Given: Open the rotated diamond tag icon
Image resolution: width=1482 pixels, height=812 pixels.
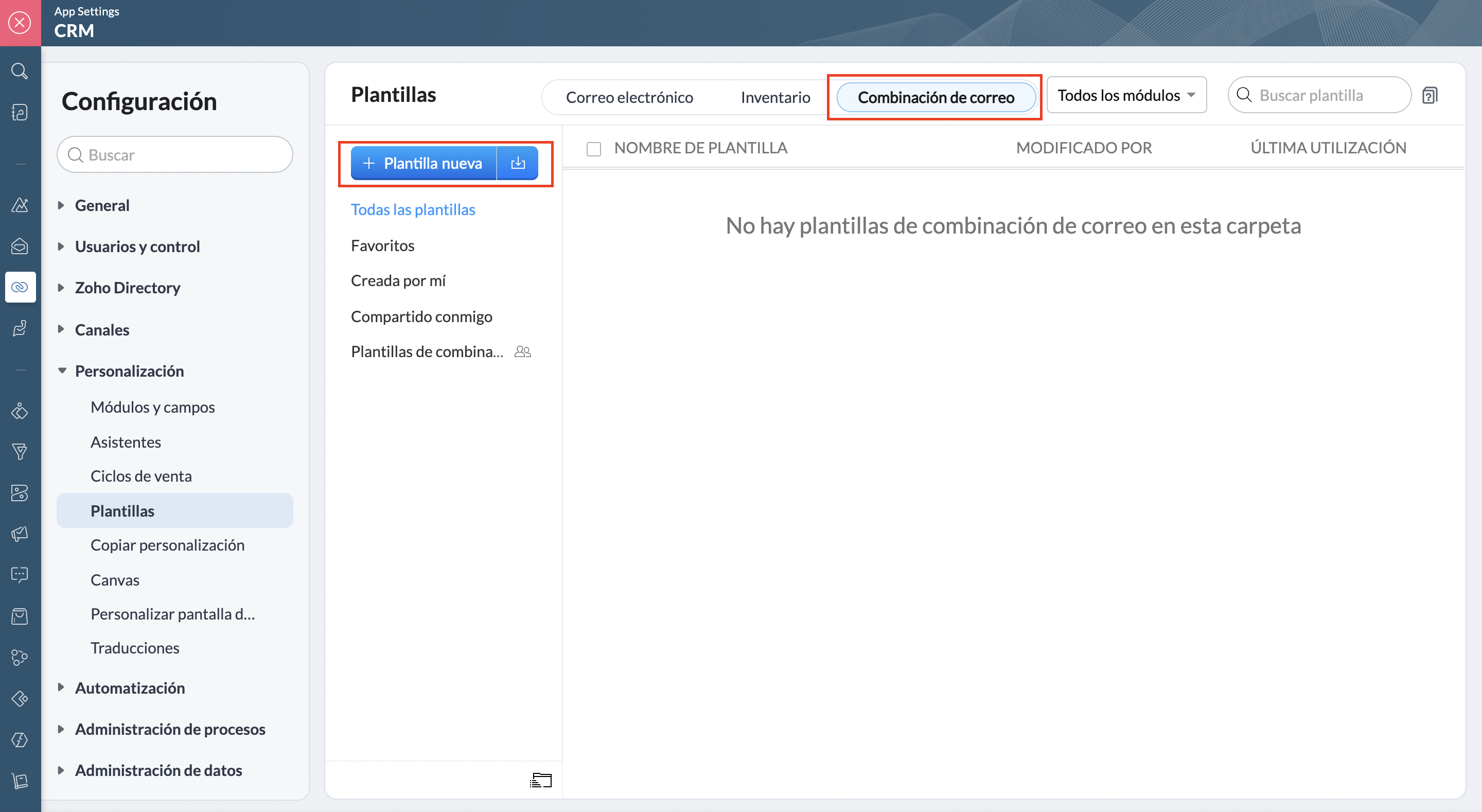Looking at the screenshot, I should 20,699.
